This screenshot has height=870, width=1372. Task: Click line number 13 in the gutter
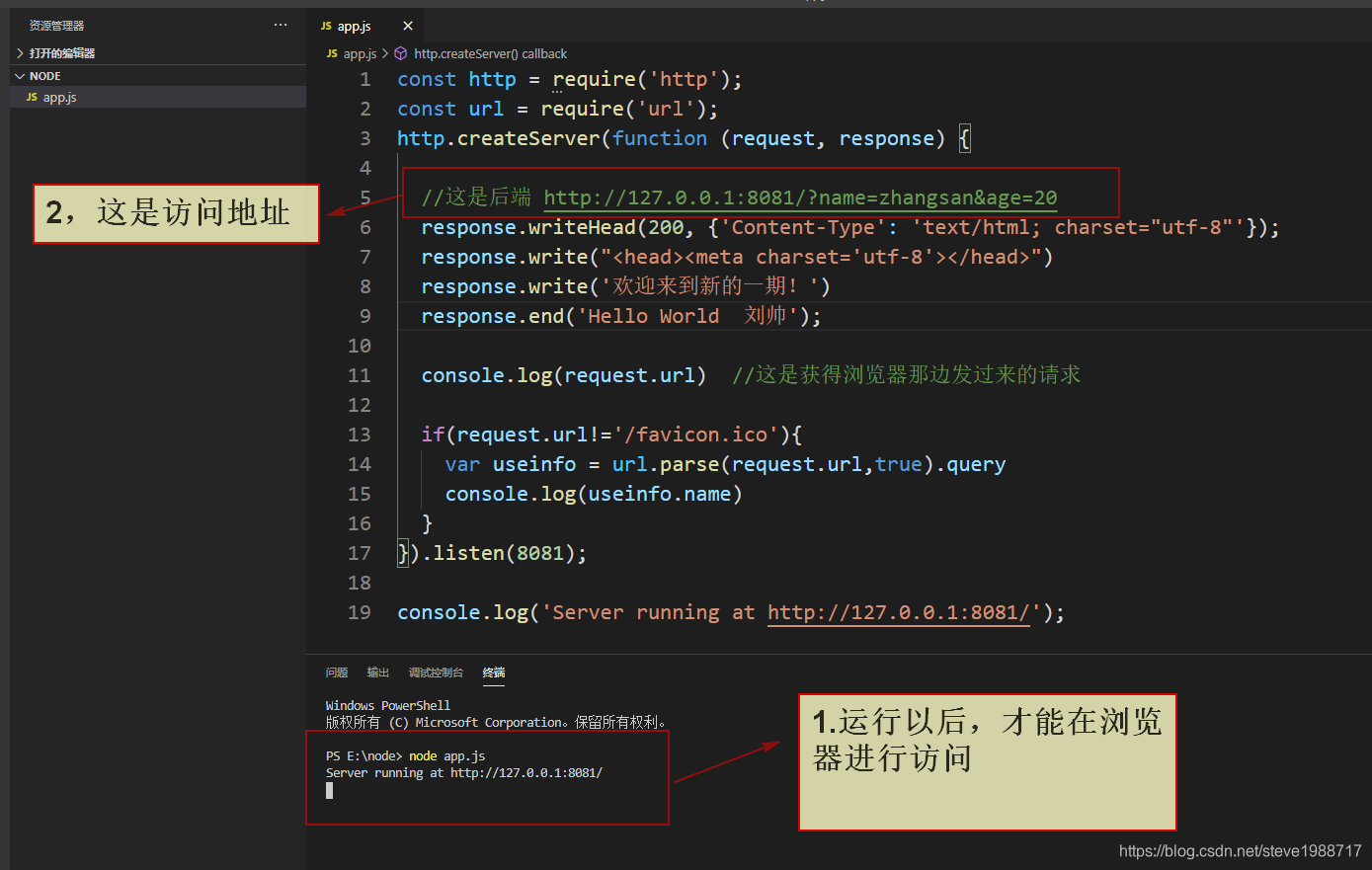[x=360, y=435]
